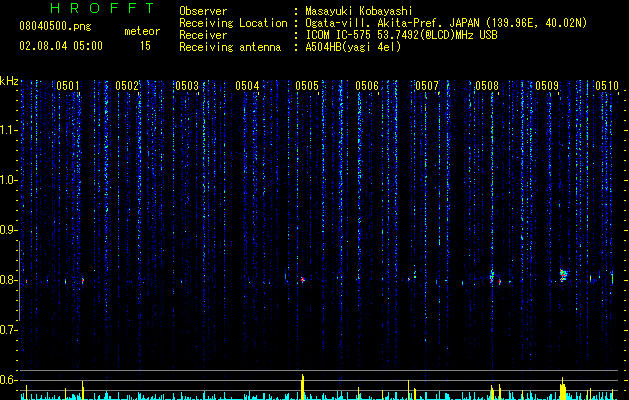Click the 0.8 frequency axis label
This screenshot has width=629, height=400.
pos(8,280)
